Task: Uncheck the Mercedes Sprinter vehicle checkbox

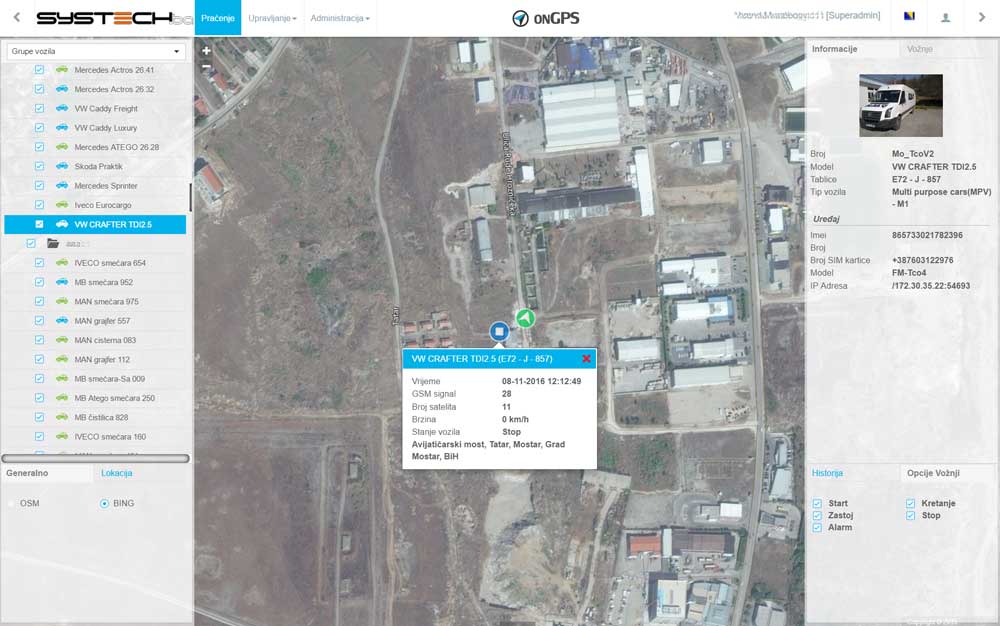Action: [39, 186]
